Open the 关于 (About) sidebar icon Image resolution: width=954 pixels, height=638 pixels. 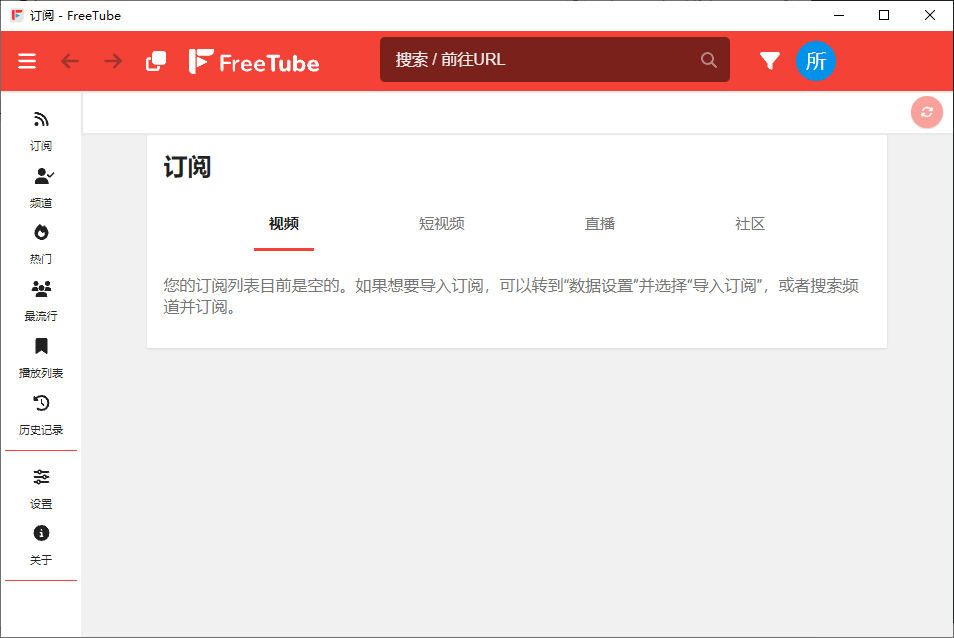(x=41, y=545)
